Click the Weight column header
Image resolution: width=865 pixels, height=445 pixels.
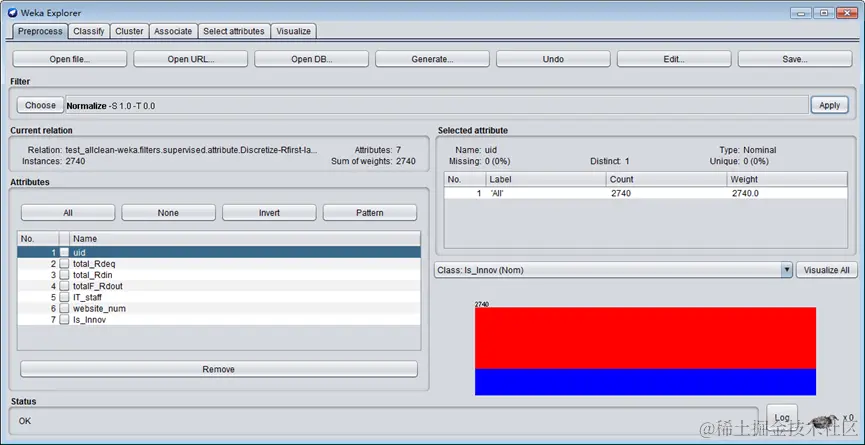pyautogui.click(x=787, y=179)
